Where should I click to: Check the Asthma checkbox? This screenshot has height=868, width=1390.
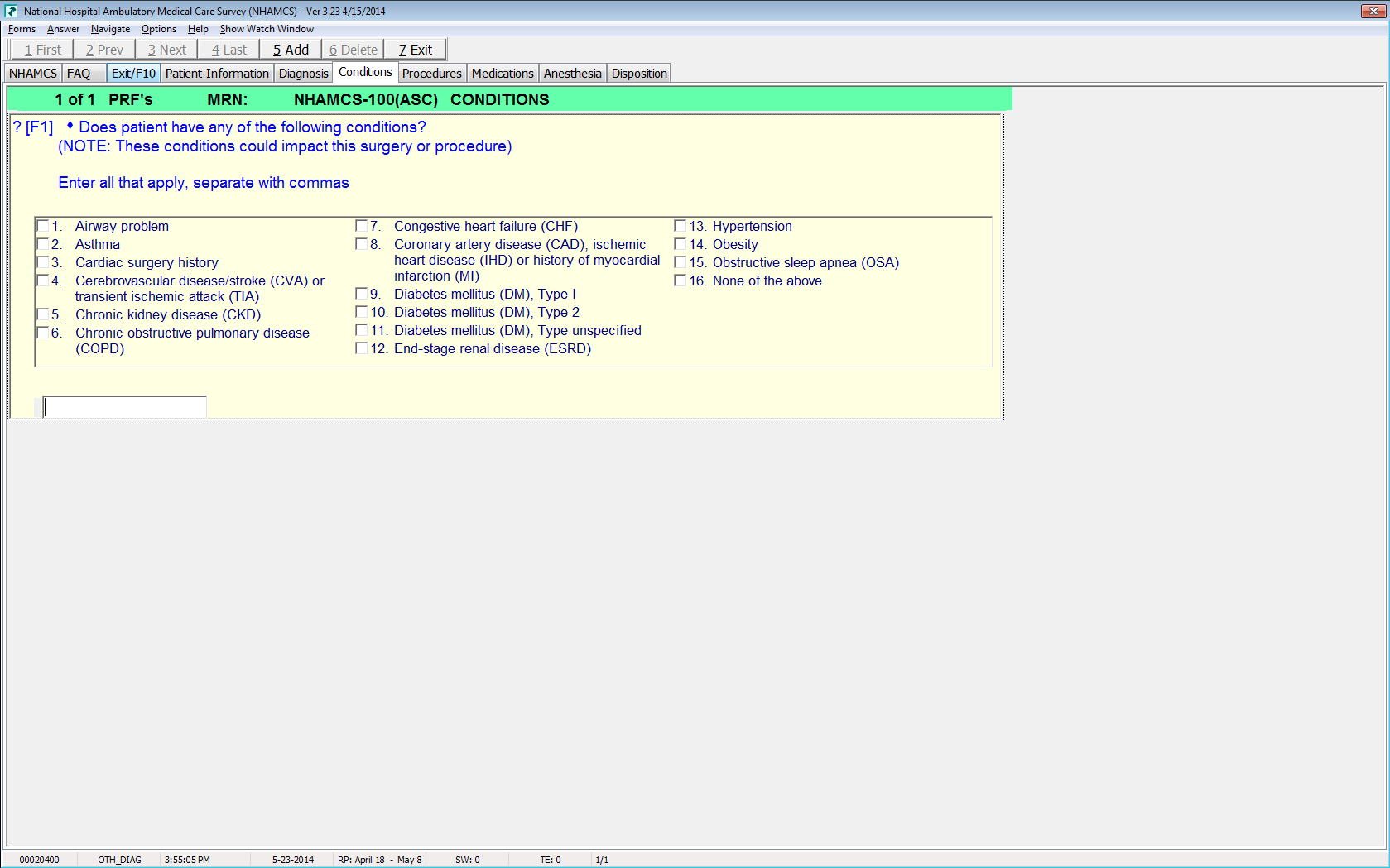[43, 244]
